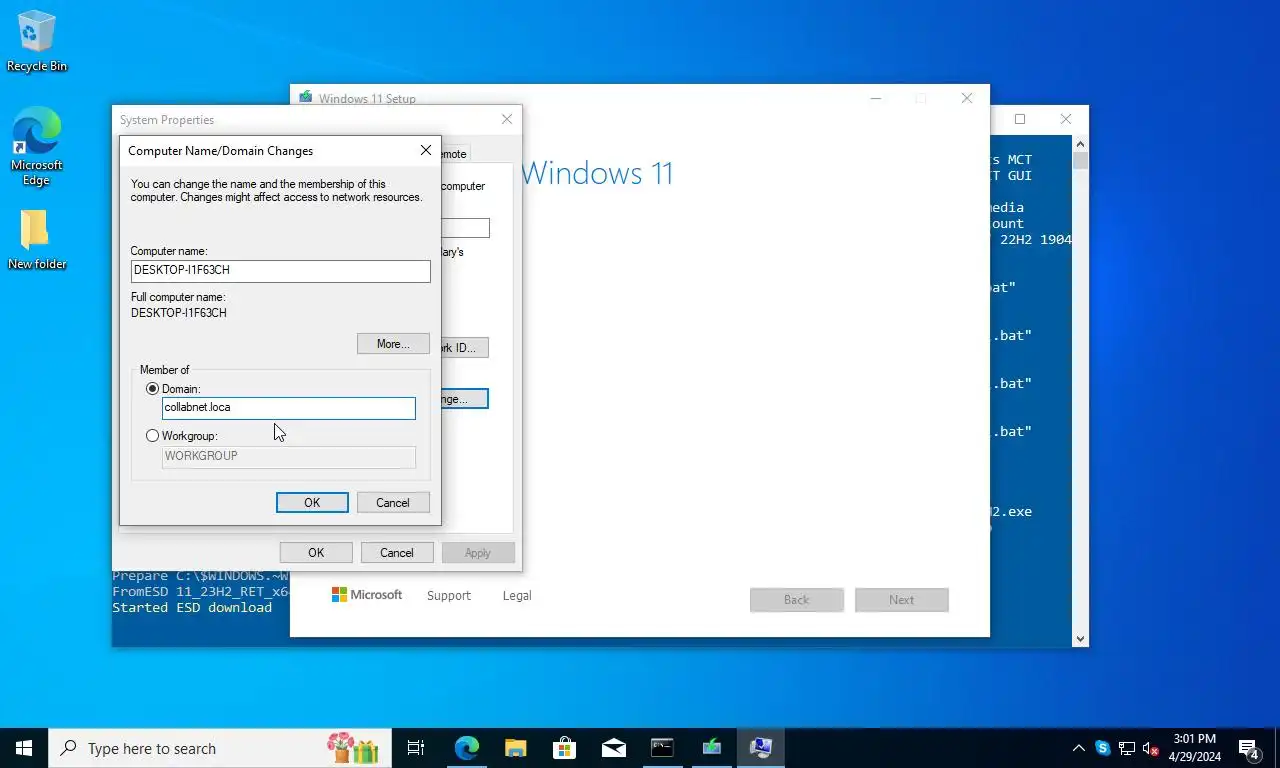1280x768 pixels.
Task: Maximize the console window at right
Action: [x=1020, y=119]
